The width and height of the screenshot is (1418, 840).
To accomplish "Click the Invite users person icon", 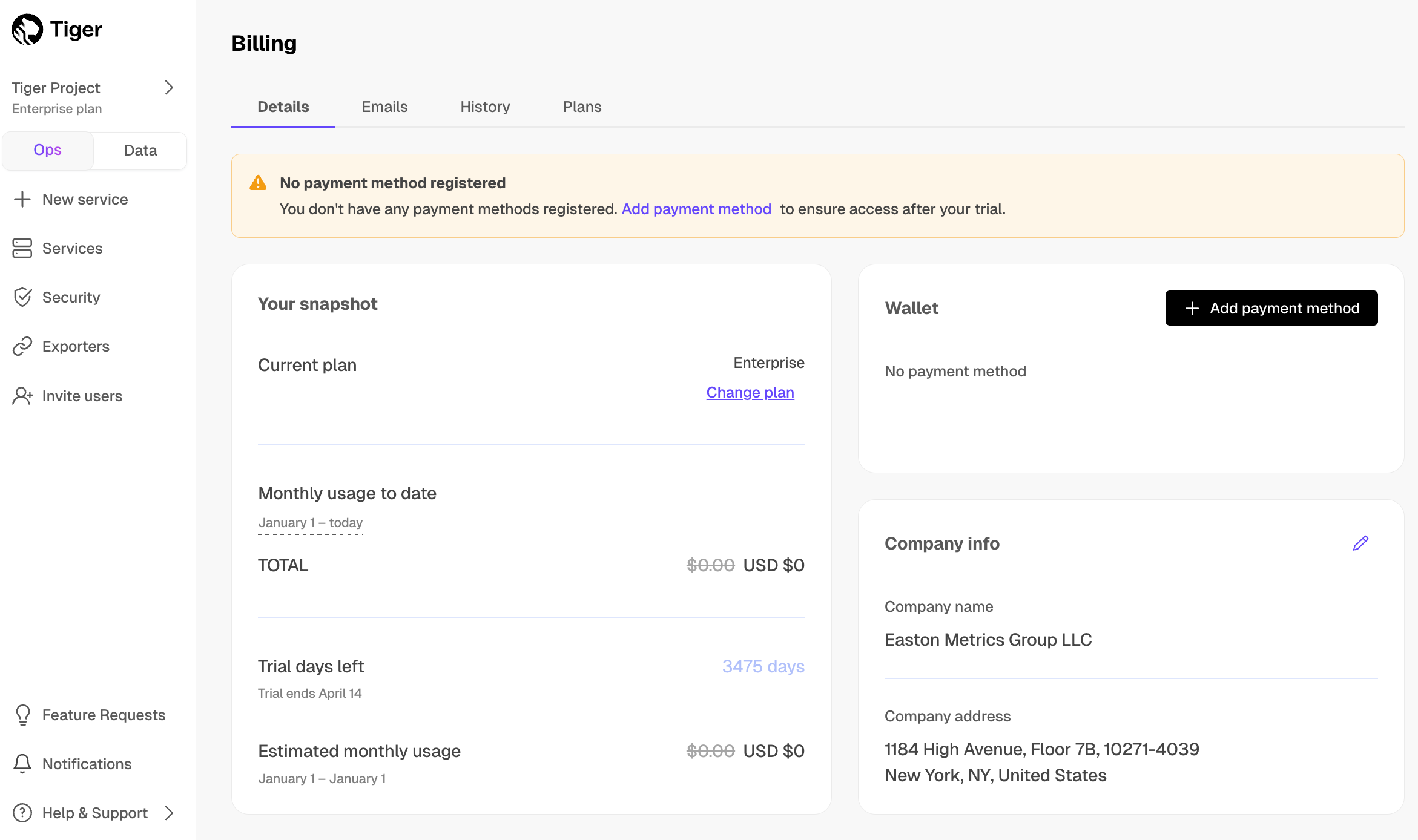I will point(22,396).
